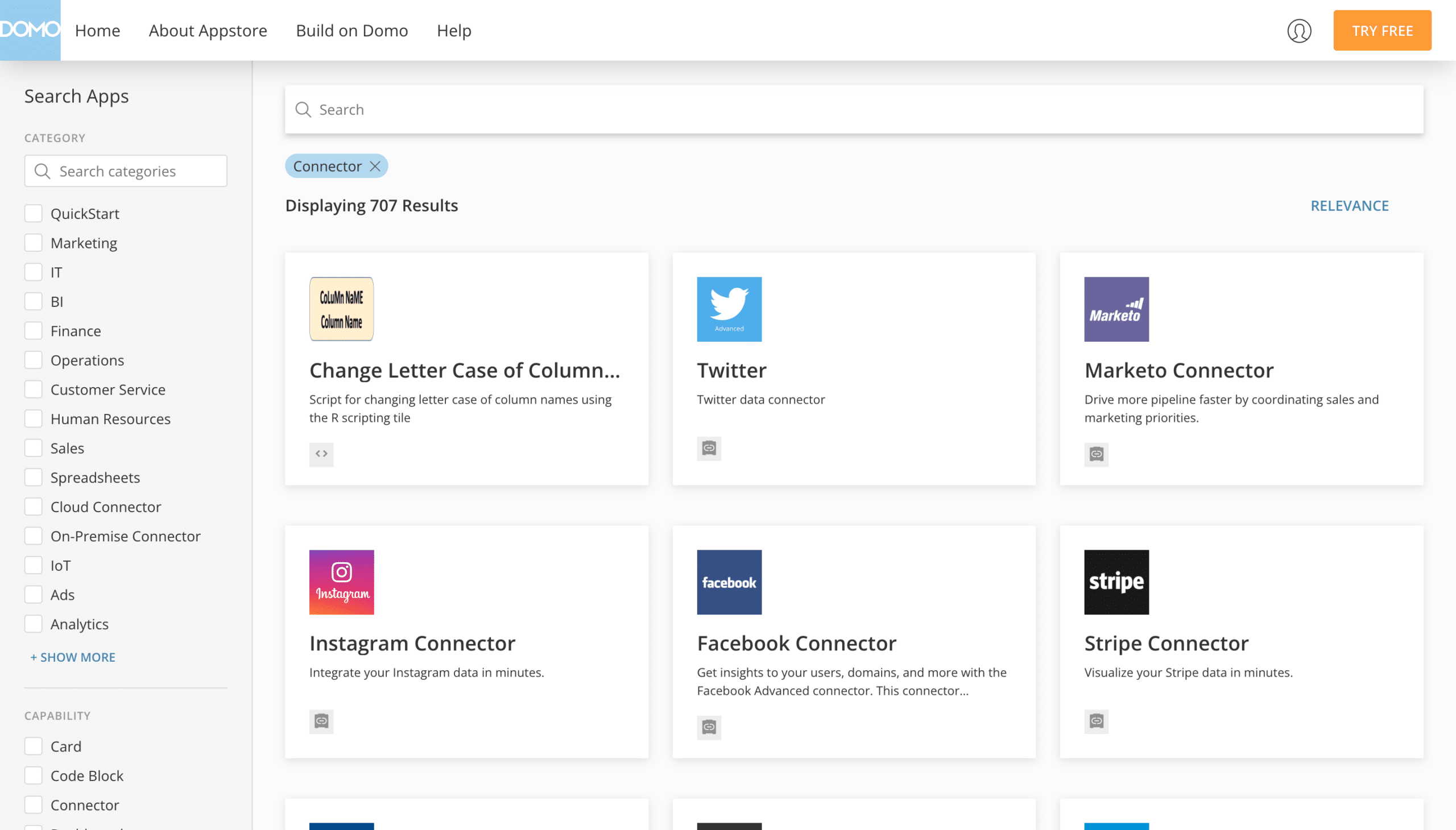Screen dimensions: 1456x830
Task: Open Marketo Connector title link
Action: pyautogui.click(x=1179, y=371)
